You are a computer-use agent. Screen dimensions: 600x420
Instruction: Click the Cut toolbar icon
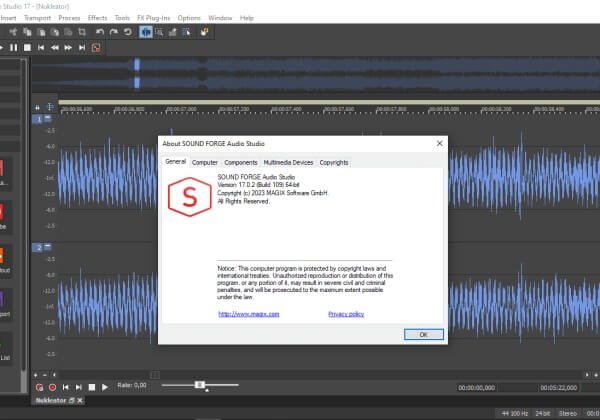[13, 32]
